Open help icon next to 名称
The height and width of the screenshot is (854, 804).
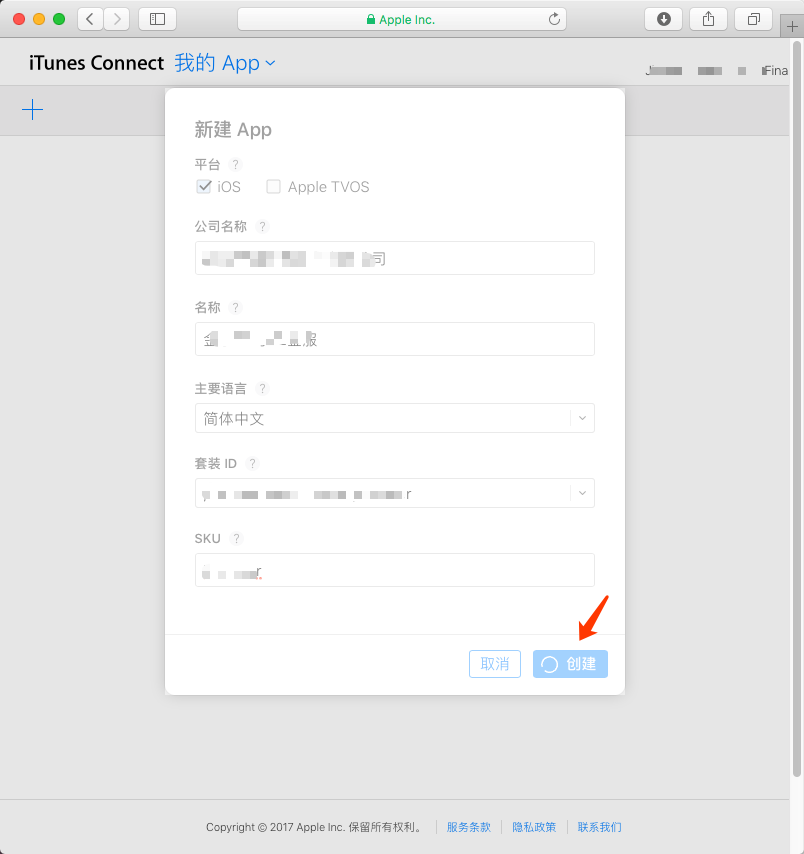pos(235,307)
